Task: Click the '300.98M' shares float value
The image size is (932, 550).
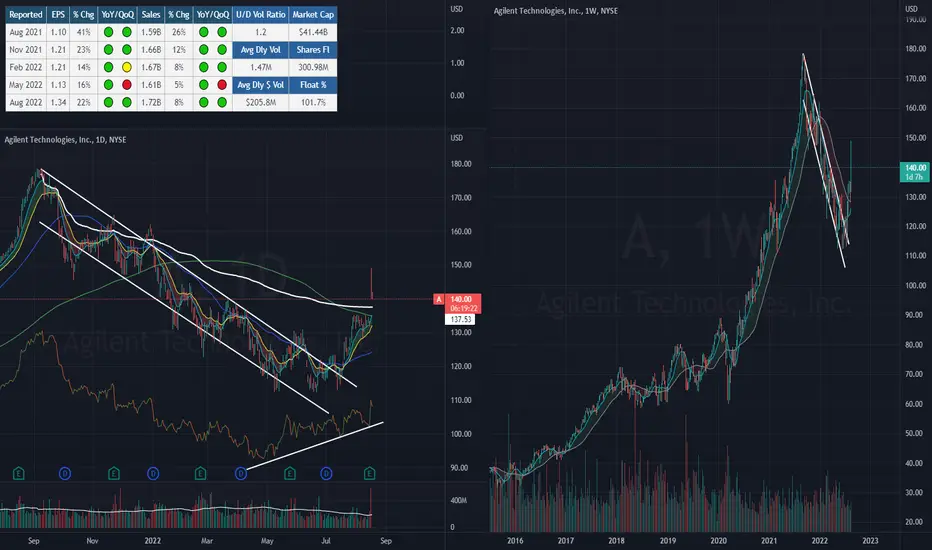Action: coord(313,67)
